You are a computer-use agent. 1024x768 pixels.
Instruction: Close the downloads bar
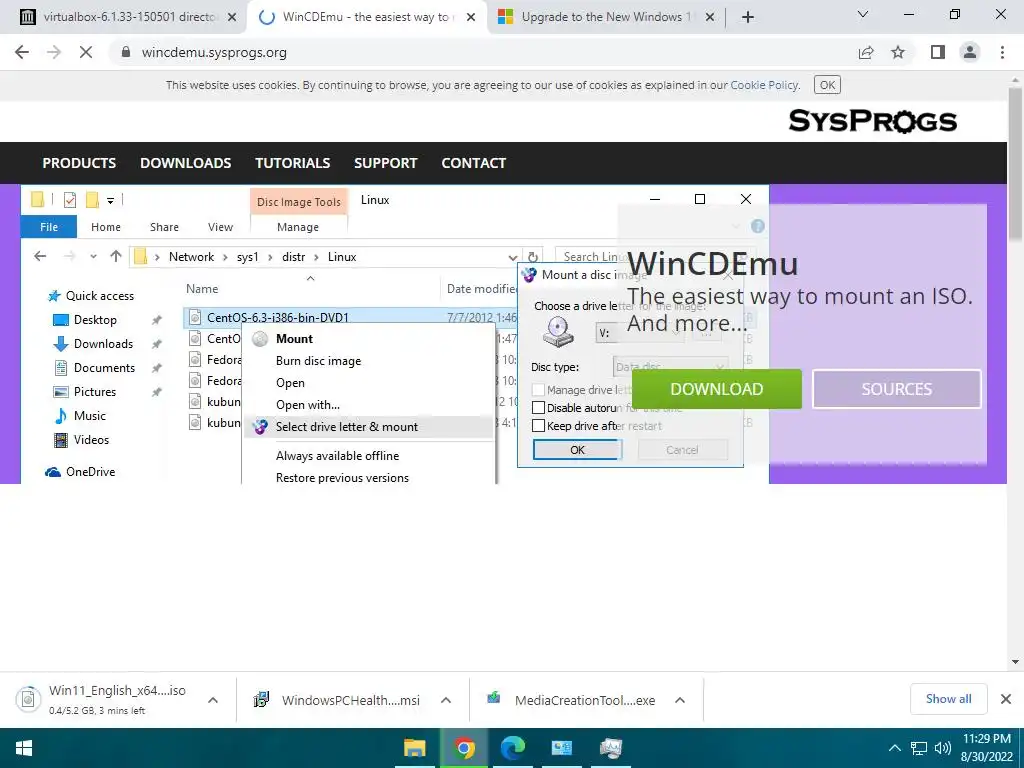tap(1006, 699)
